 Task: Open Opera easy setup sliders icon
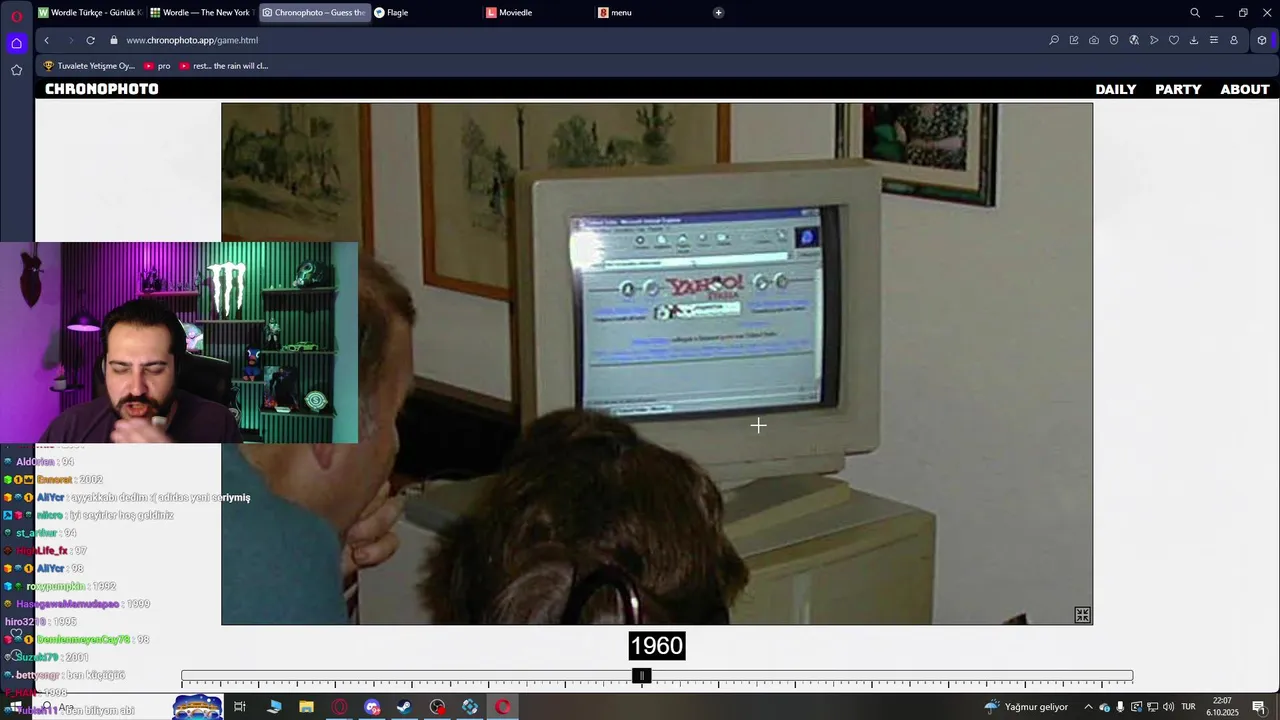click(x=1214, y=40)
